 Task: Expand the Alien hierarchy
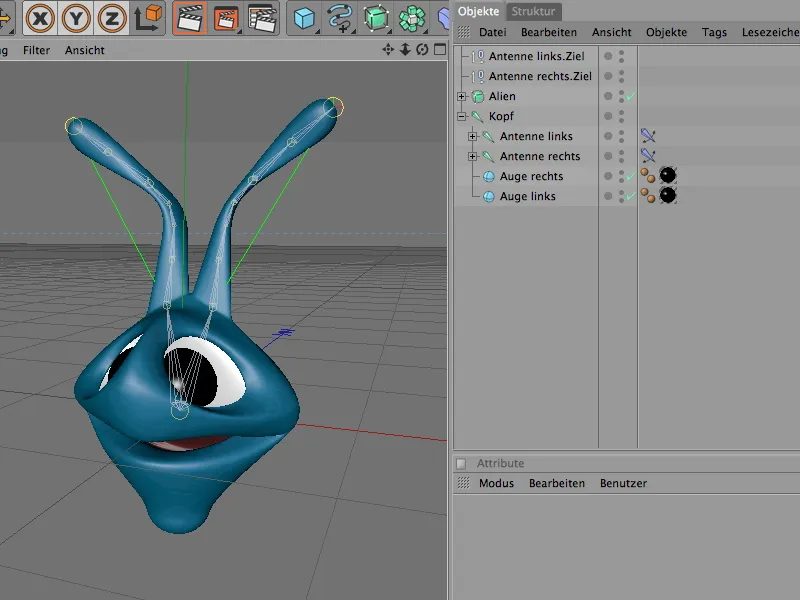[x=461, y=96]
